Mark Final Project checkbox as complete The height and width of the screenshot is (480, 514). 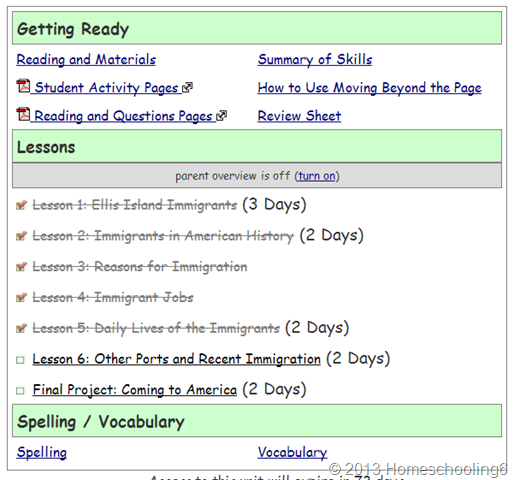click(20, 390)
